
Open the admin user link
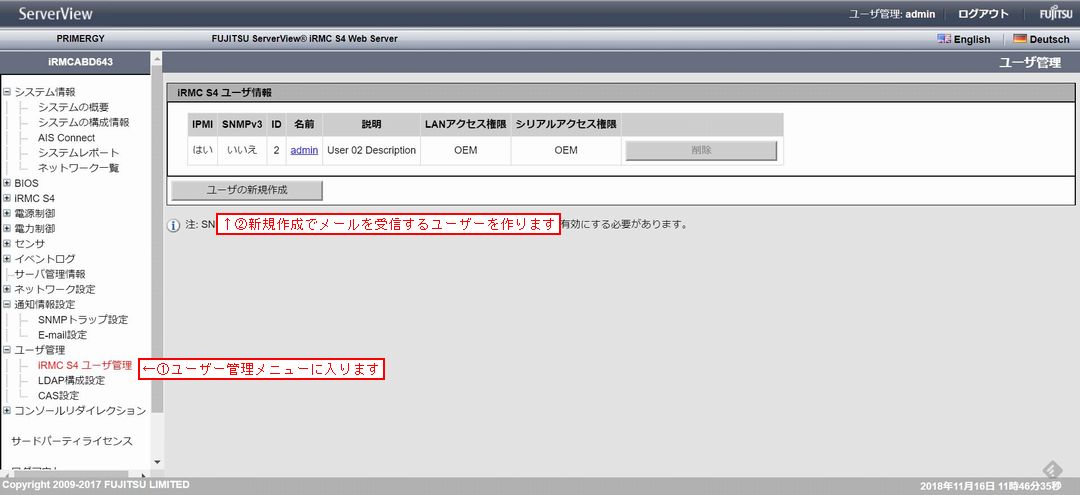point(304,150)
